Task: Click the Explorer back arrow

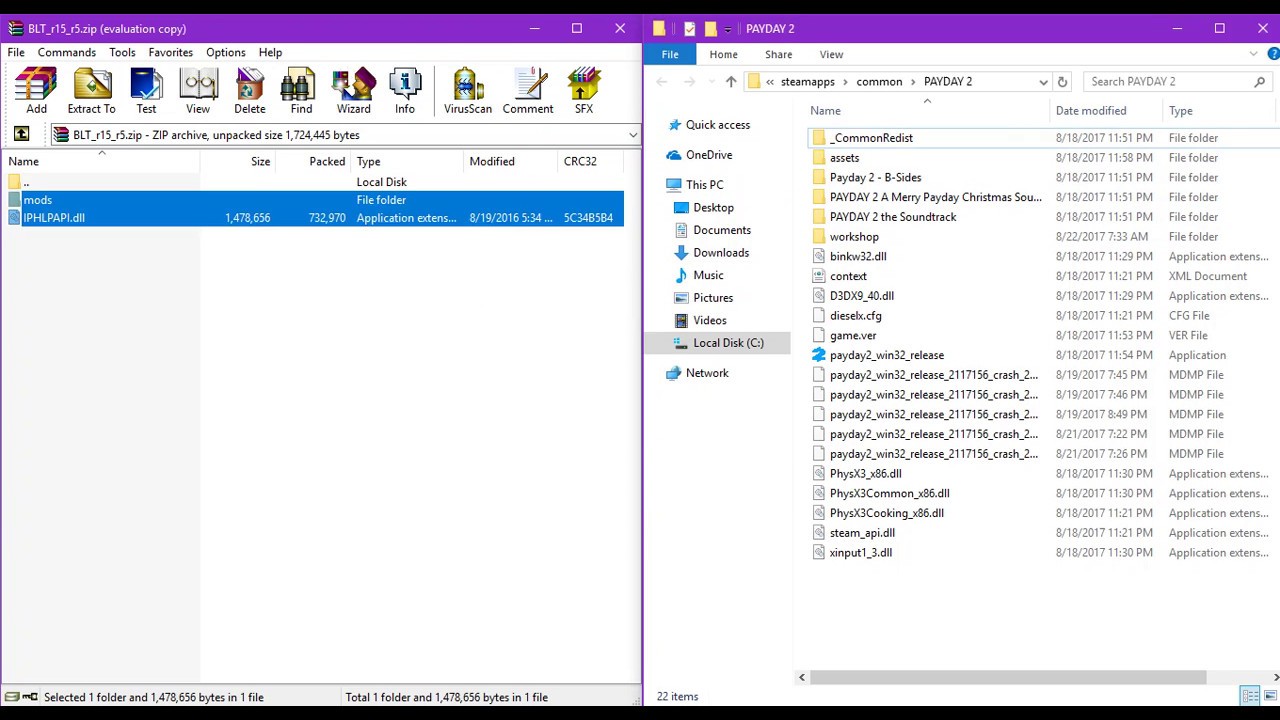Action: coord(662,82)
